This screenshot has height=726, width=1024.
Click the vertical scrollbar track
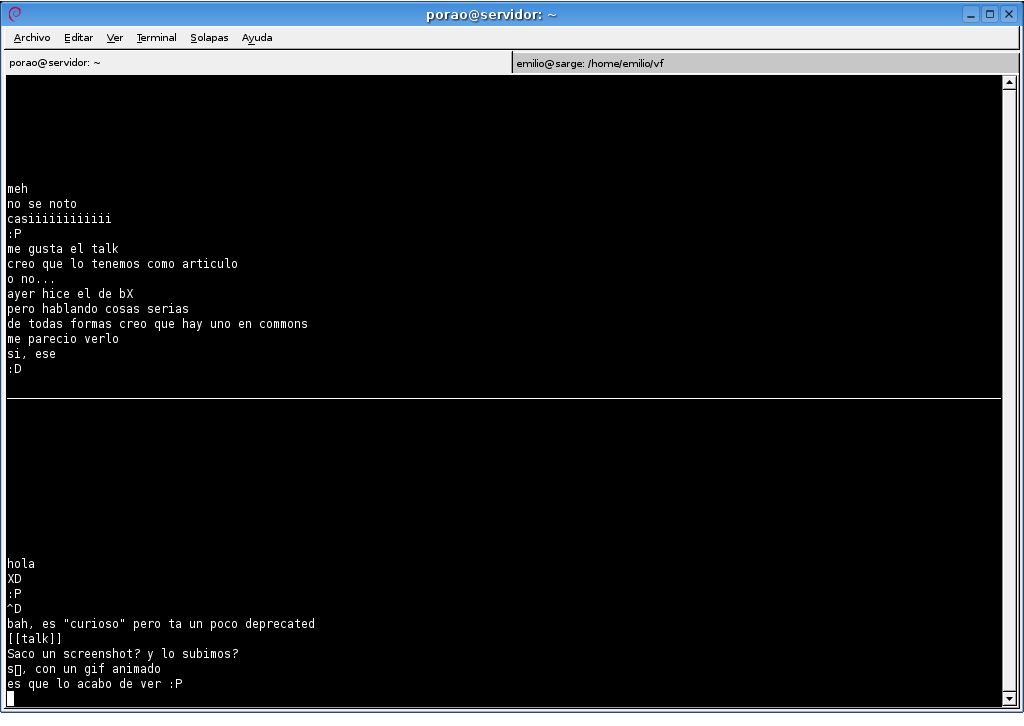pyautogui.click(x=1009, y=390)
